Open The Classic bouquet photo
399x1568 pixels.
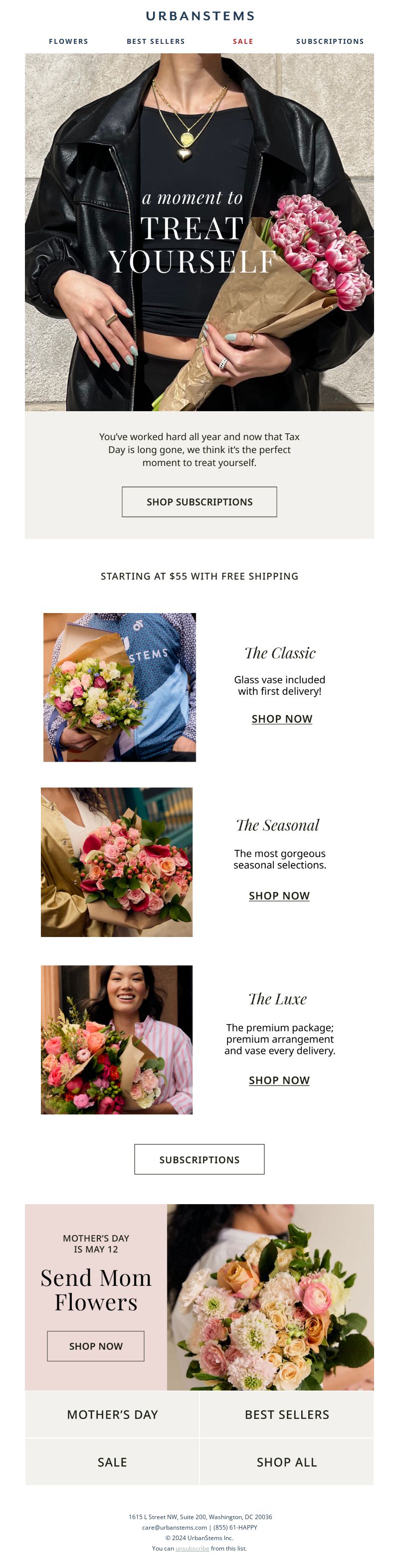[119, 687]
